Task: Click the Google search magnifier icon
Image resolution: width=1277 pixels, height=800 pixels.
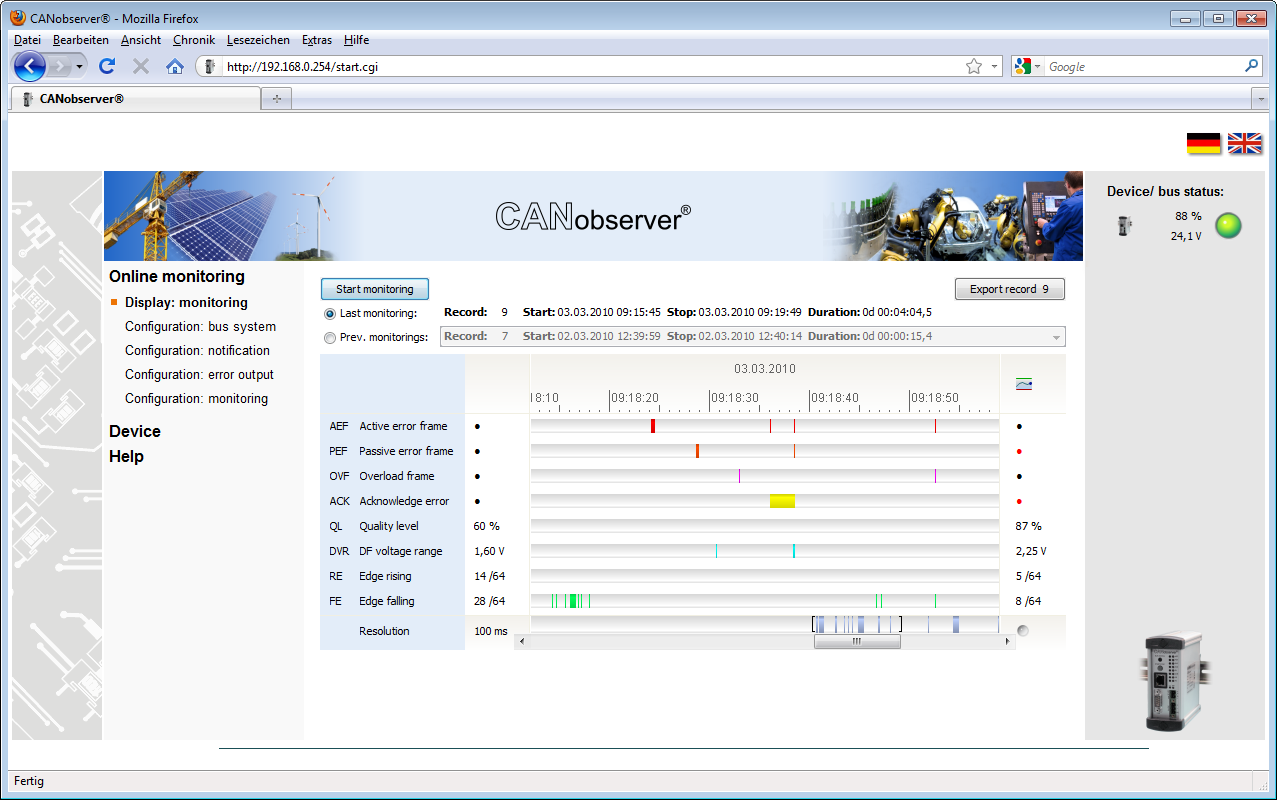Action: [1252, 66]
